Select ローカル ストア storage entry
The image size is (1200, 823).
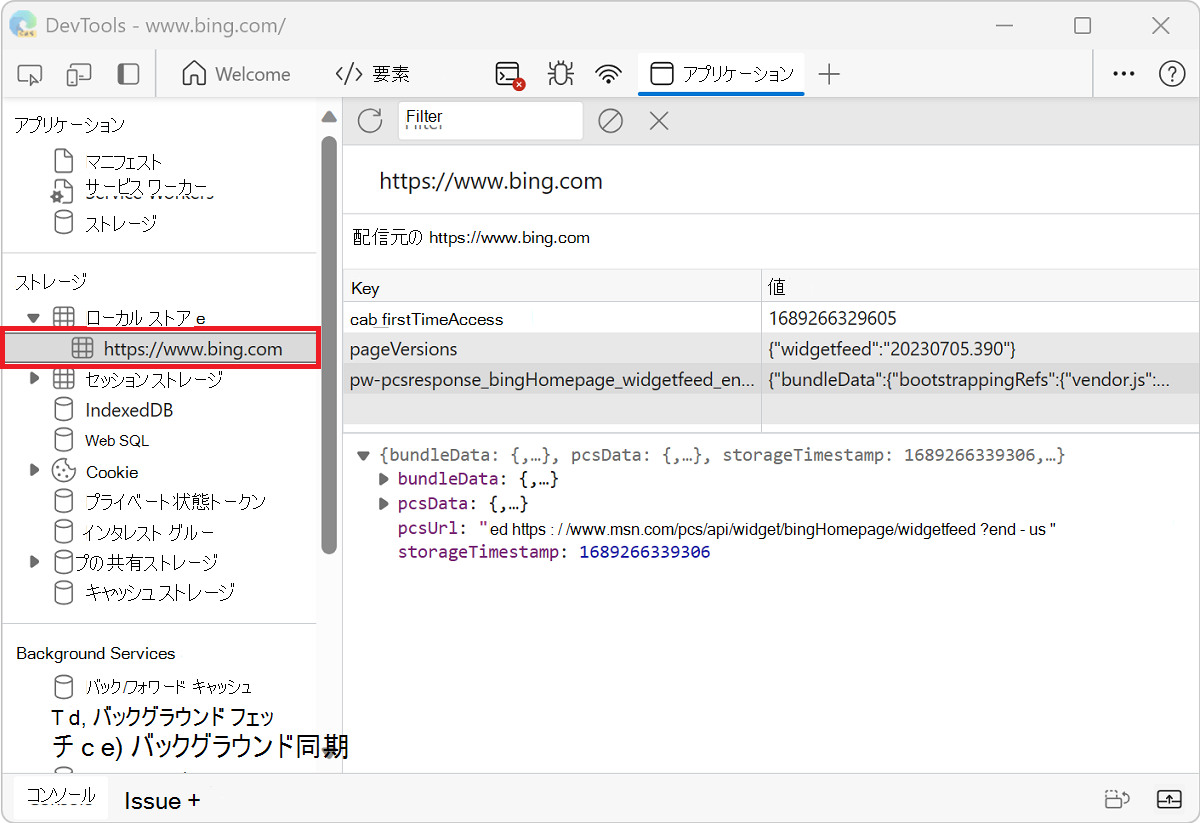point(145,318)
